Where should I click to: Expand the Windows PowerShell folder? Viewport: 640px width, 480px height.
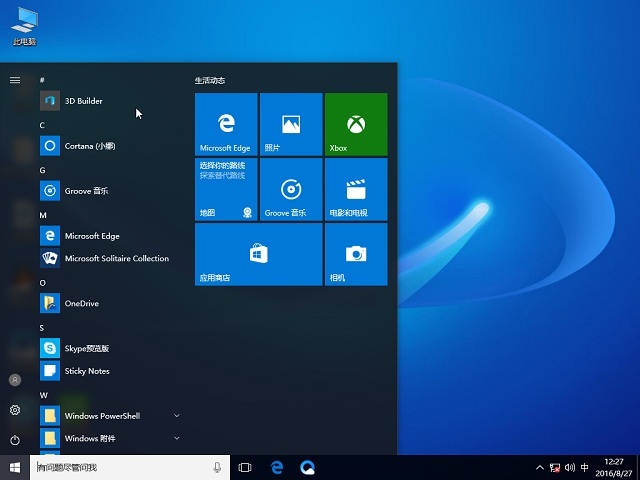click(177, 415)
